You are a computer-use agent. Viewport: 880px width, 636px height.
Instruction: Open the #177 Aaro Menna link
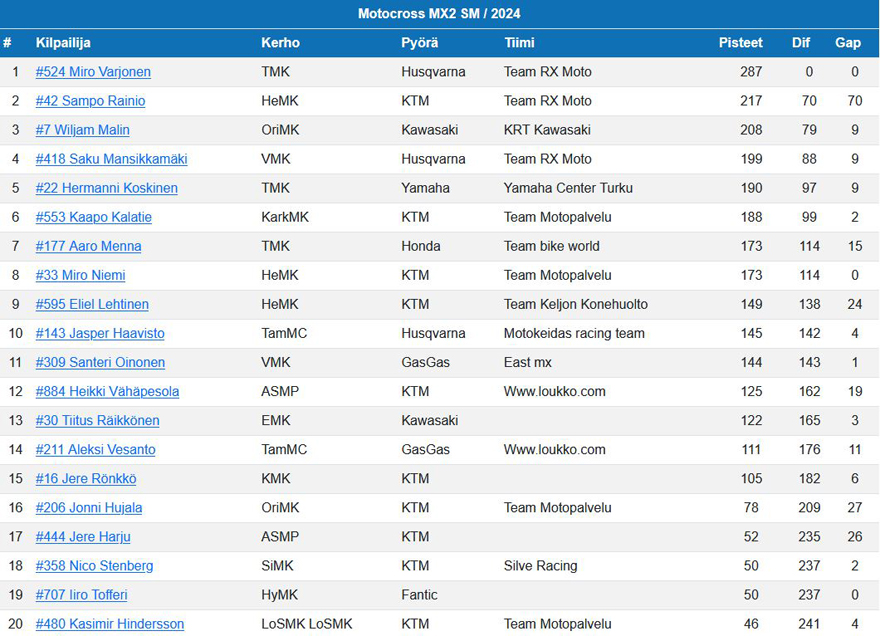(88, 246)
